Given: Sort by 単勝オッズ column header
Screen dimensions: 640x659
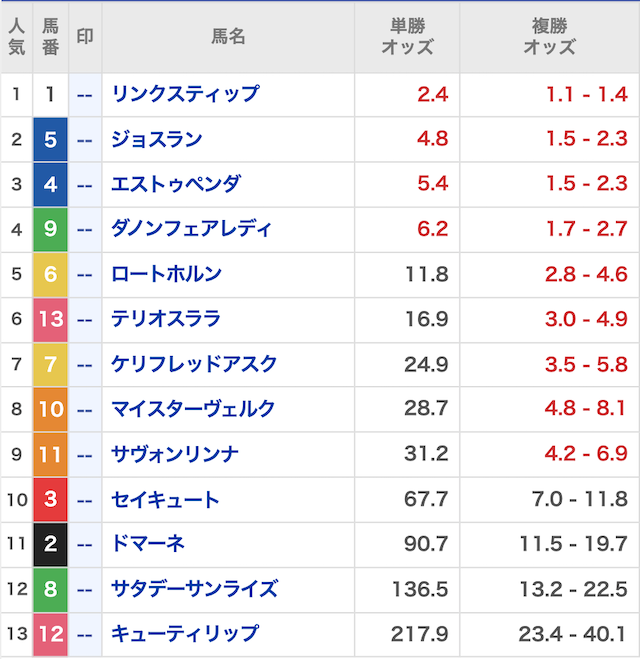Looking at the screenshot, I should tap(407, 37).
